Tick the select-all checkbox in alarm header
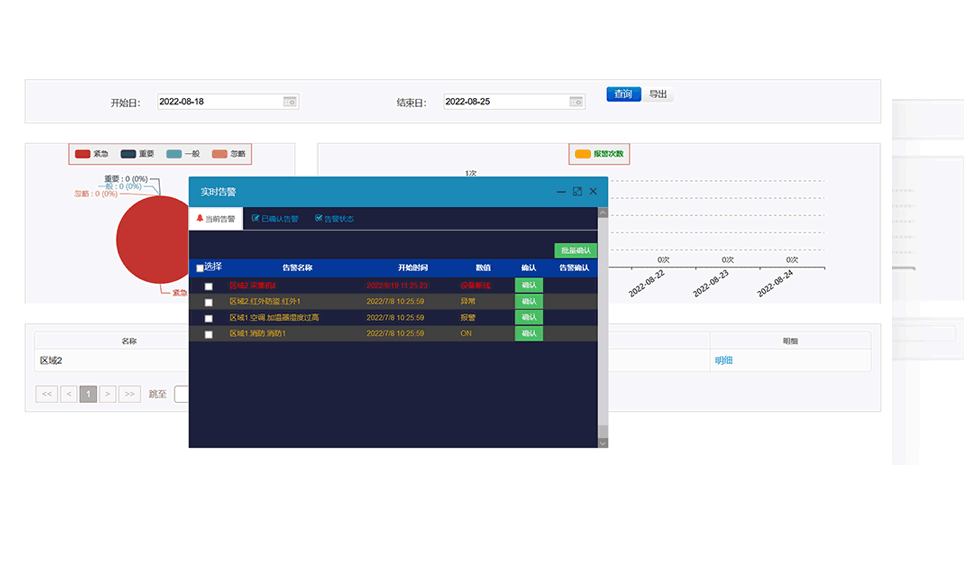Image resolution: width=975 pixels, height=564 pixels. point(200,268)
